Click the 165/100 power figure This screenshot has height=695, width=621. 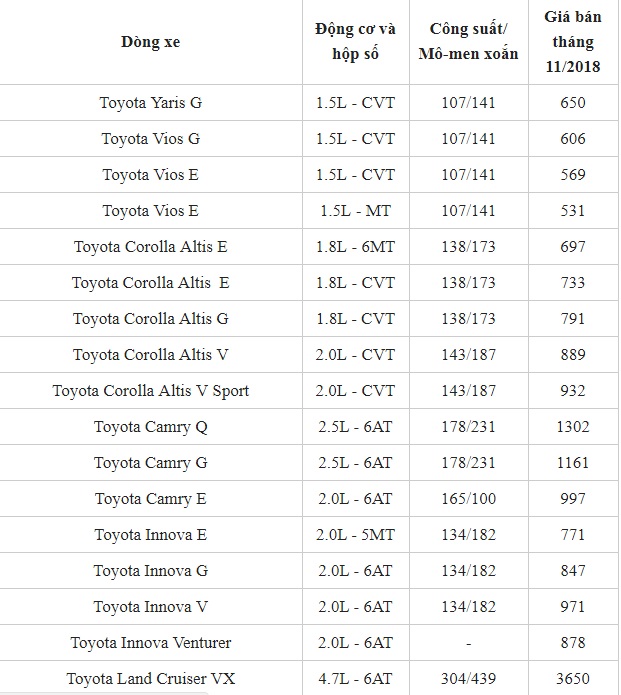point(468,498)
